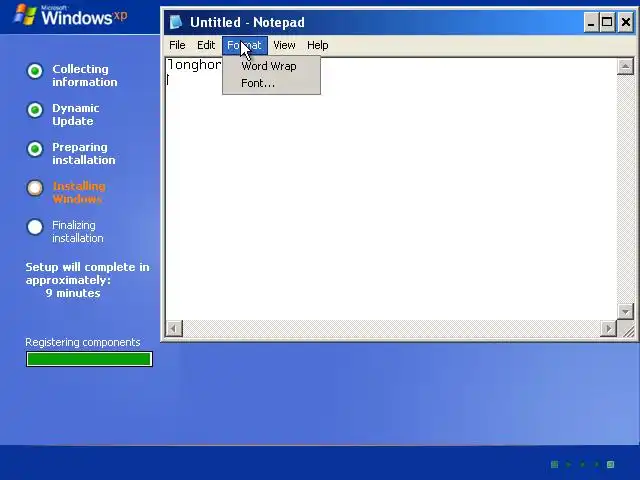The height and width of the screenshot is (480, 640).
Task: Minimize the Notepad window
Action: click(591, 22)
